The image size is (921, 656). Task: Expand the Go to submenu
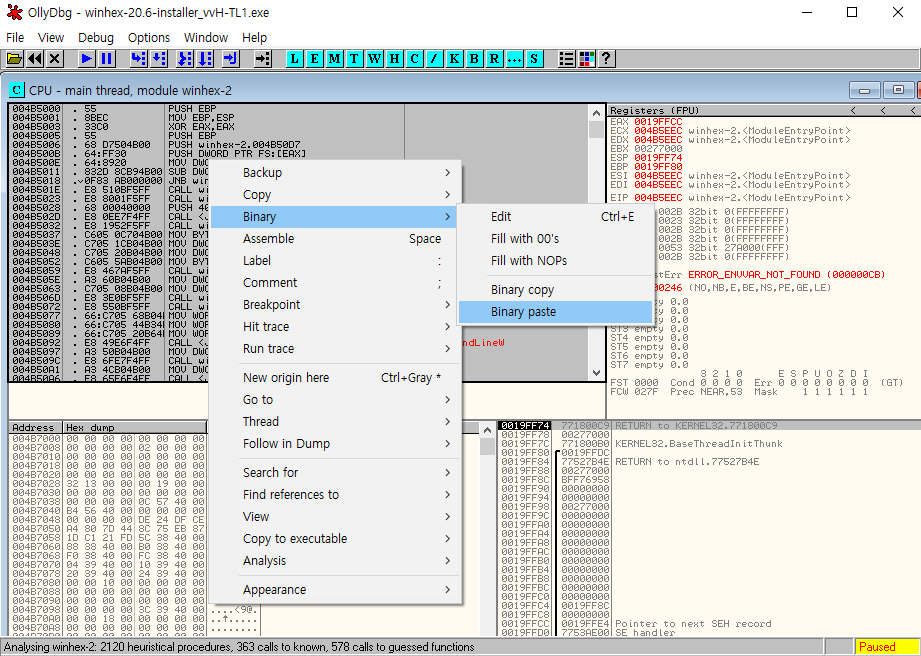335,399
